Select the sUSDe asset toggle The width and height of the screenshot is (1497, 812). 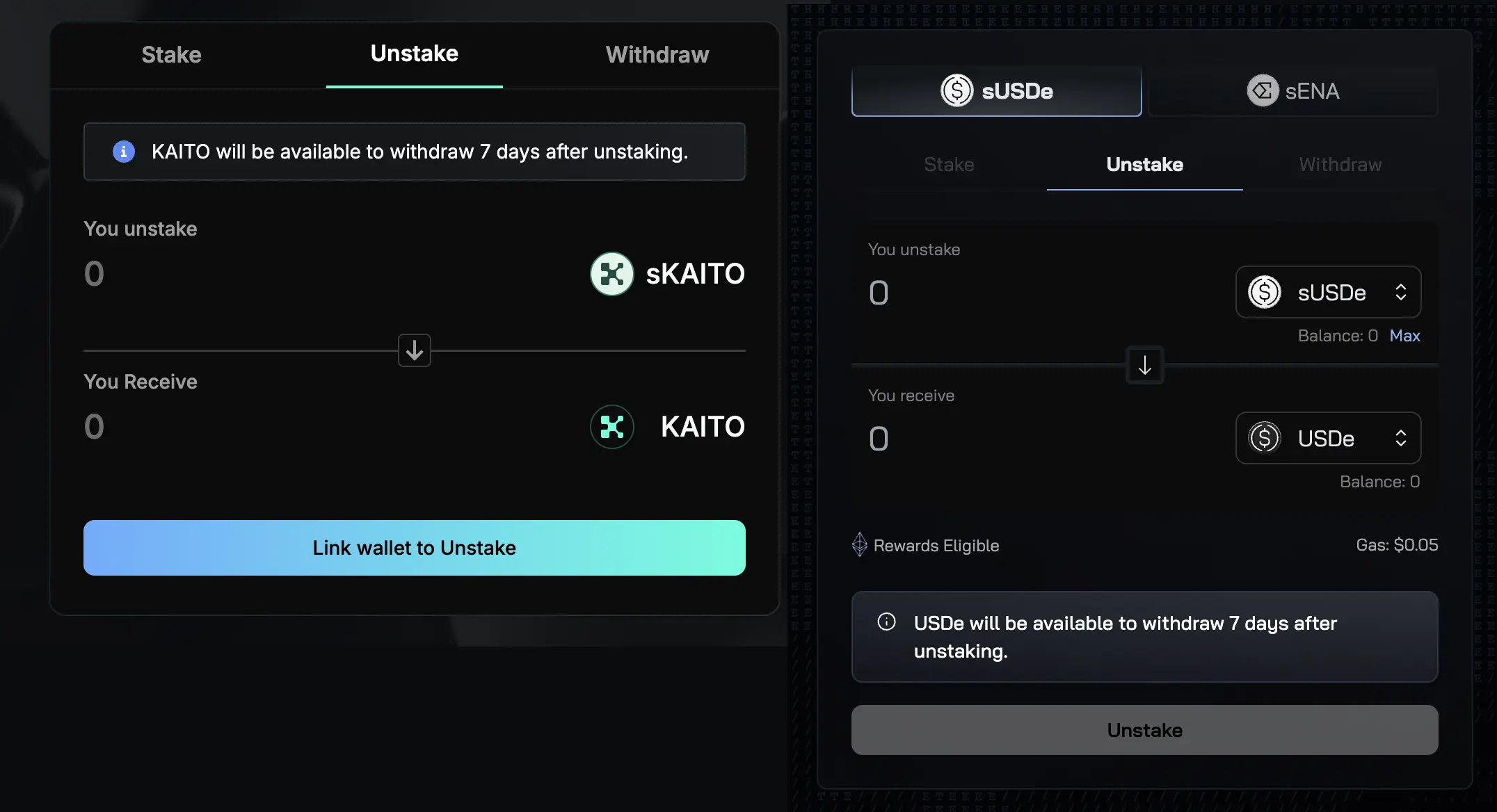pos(996,91)
